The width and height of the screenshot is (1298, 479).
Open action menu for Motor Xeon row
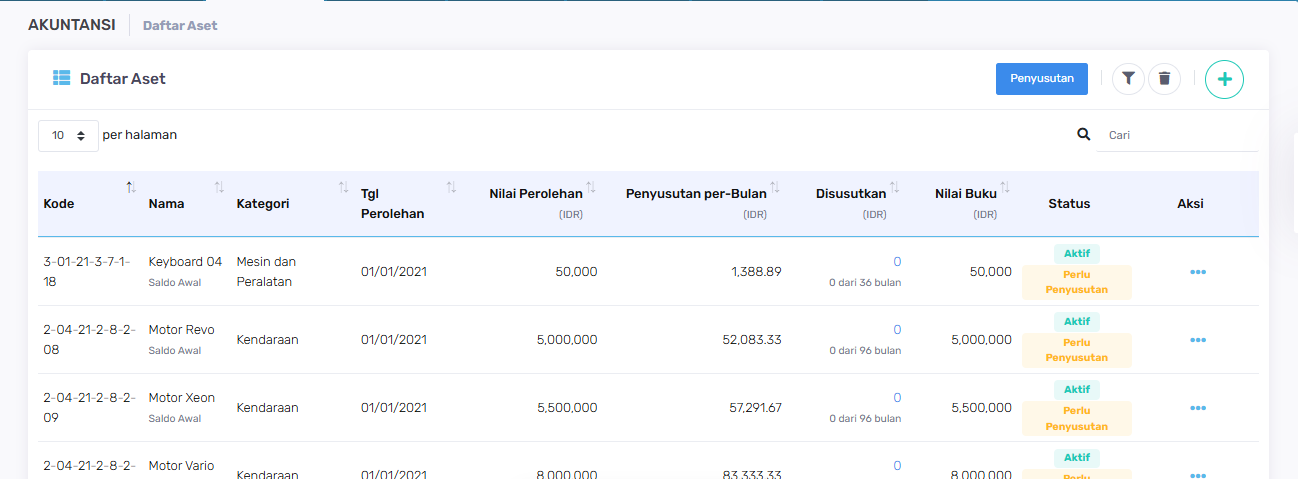point(1198,408)
